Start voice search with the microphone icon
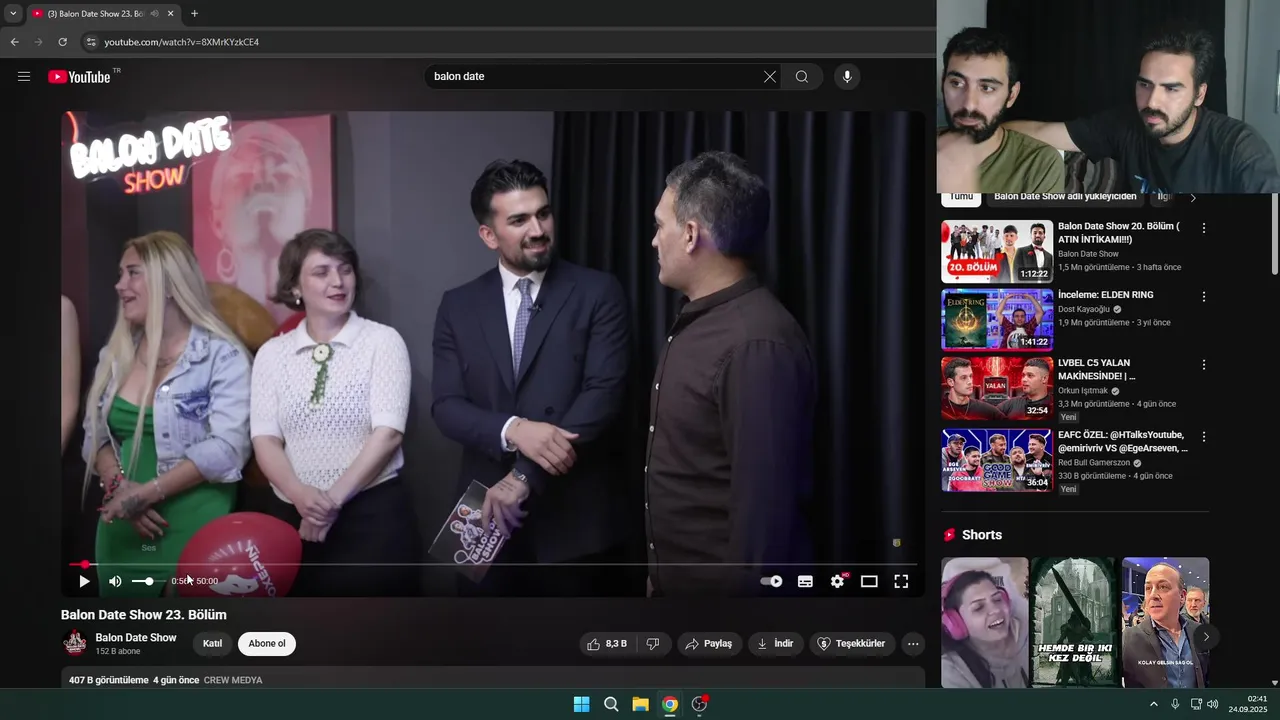The width and height of the screenshot is (1280, 720). tap(847, 76)
